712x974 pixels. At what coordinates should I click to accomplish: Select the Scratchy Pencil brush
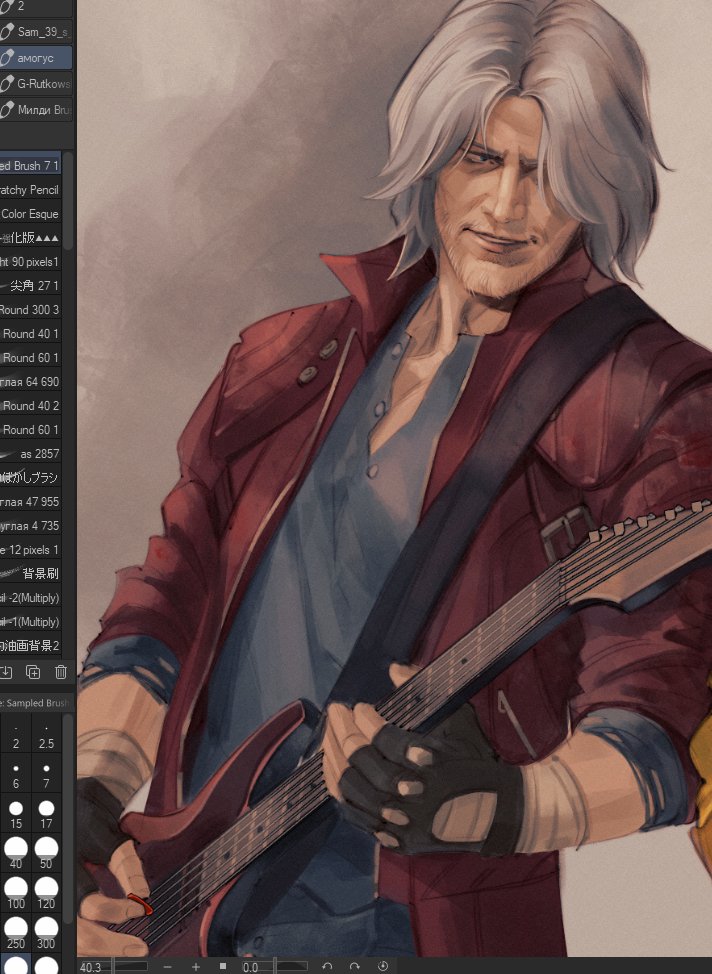point(30,189)
